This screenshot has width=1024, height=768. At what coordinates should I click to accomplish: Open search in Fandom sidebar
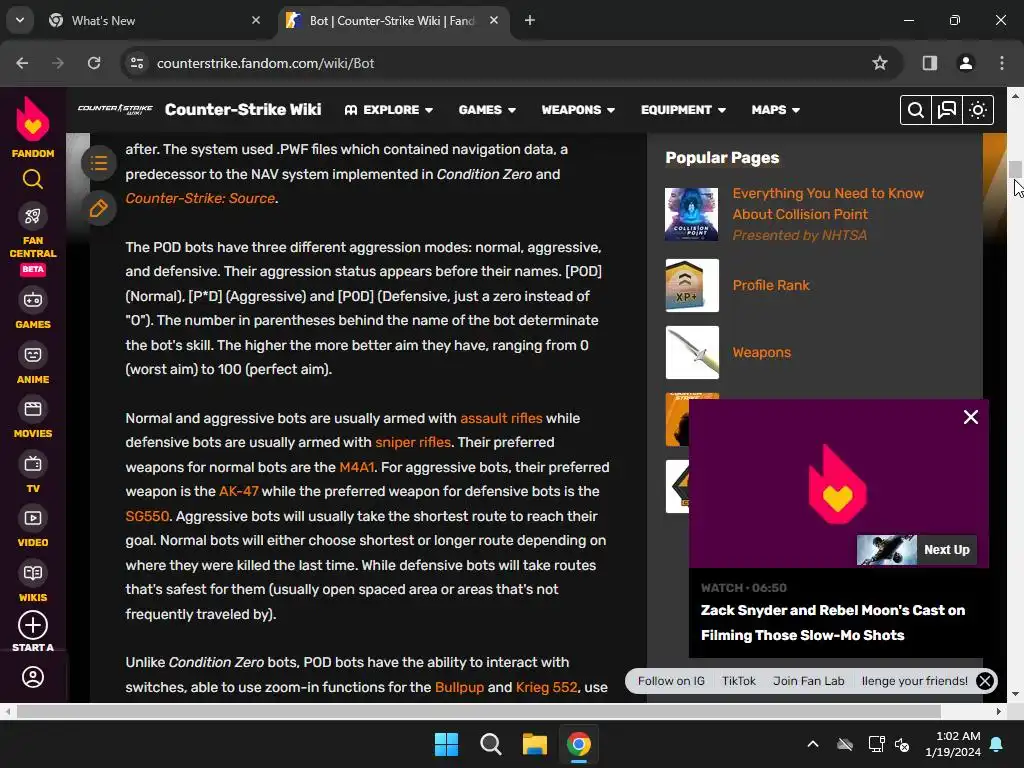33,179
